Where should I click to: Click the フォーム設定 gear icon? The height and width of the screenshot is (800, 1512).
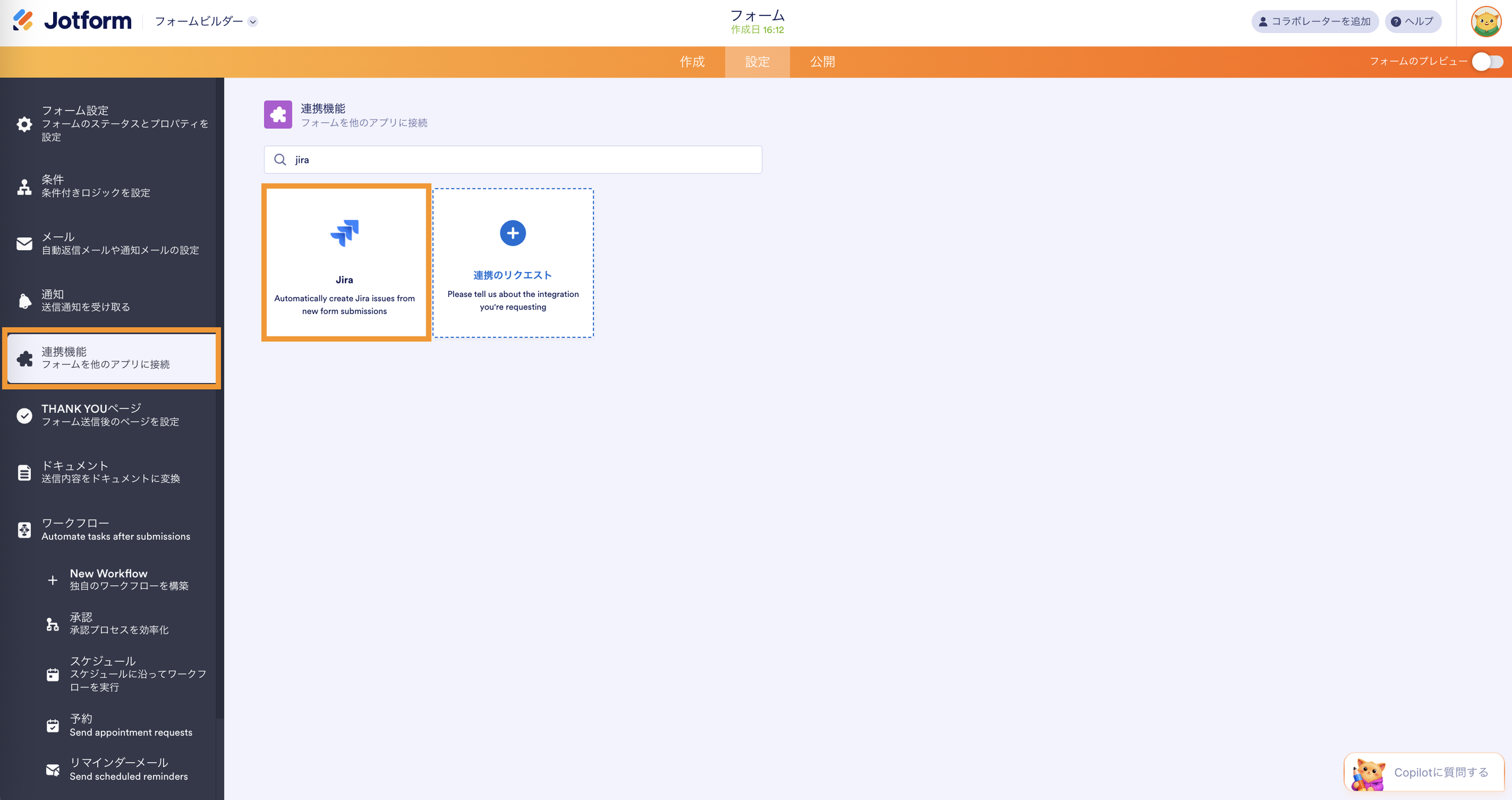24,124
